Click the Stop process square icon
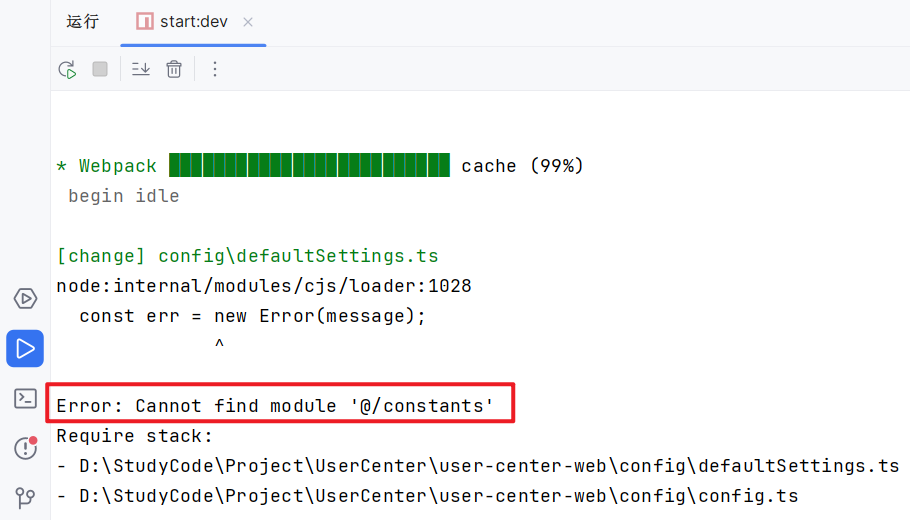 (x=100, y=69)
